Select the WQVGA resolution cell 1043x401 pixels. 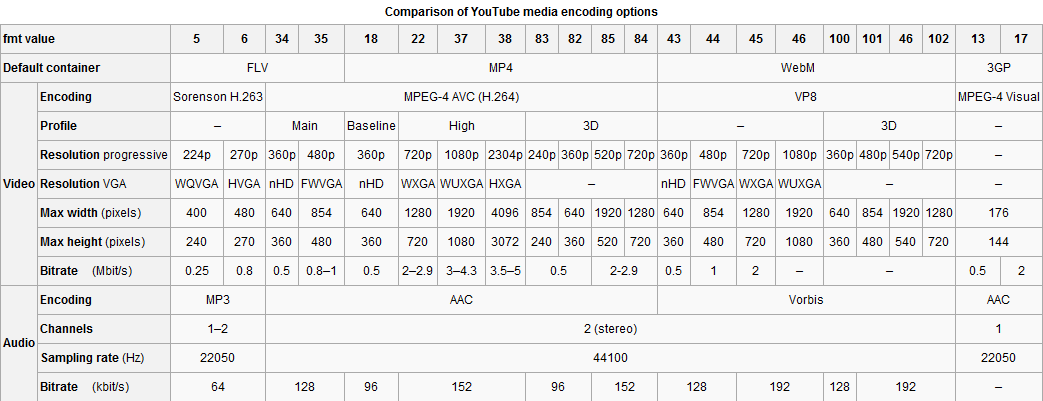click(195, 184)
